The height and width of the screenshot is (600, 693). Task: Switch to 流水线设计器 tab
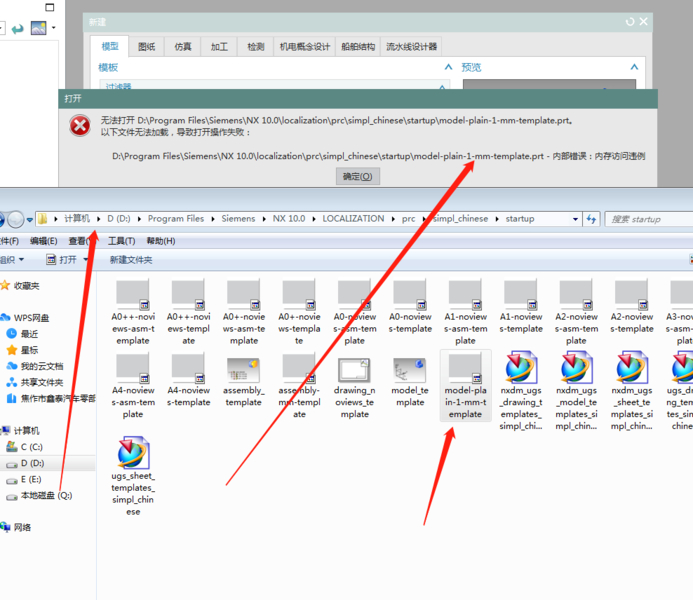pos(411,46)
